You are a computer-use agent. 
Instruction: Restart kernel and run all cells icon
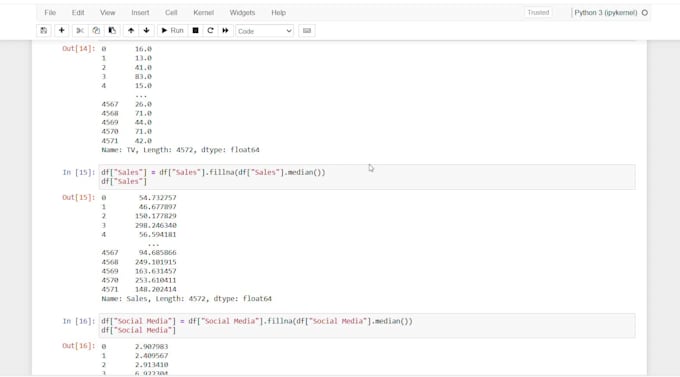coord(225,31)
